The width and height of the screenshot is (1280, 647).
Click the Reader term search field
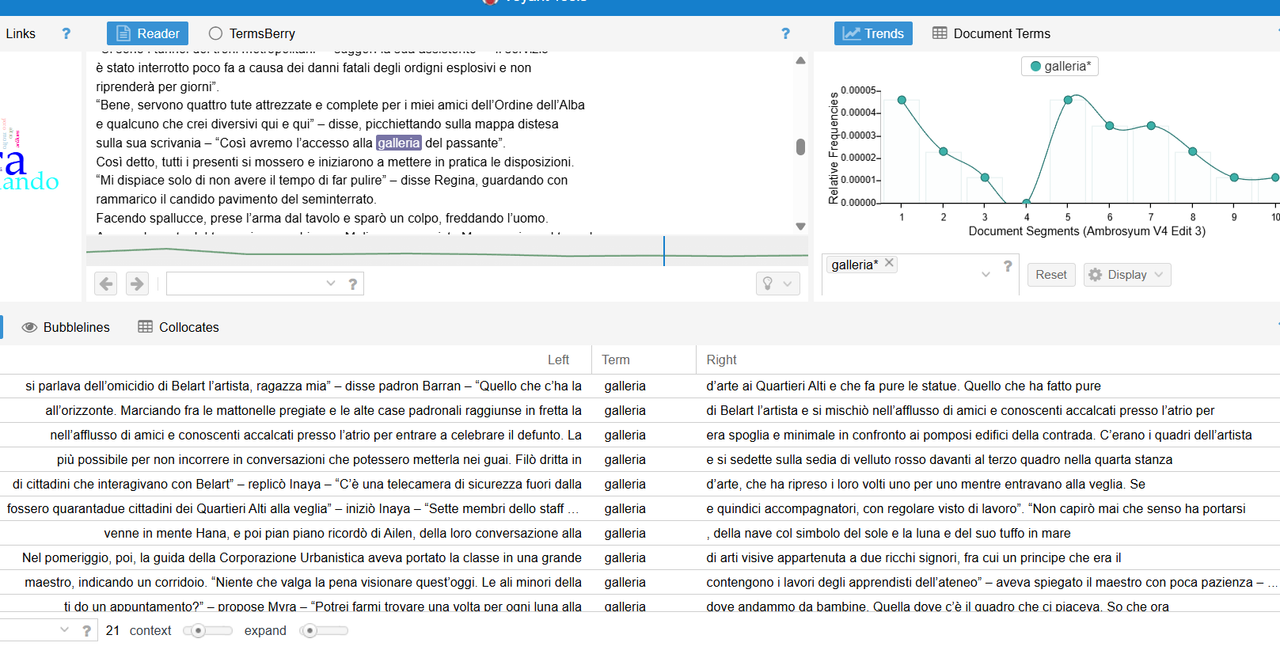[246, 284]
